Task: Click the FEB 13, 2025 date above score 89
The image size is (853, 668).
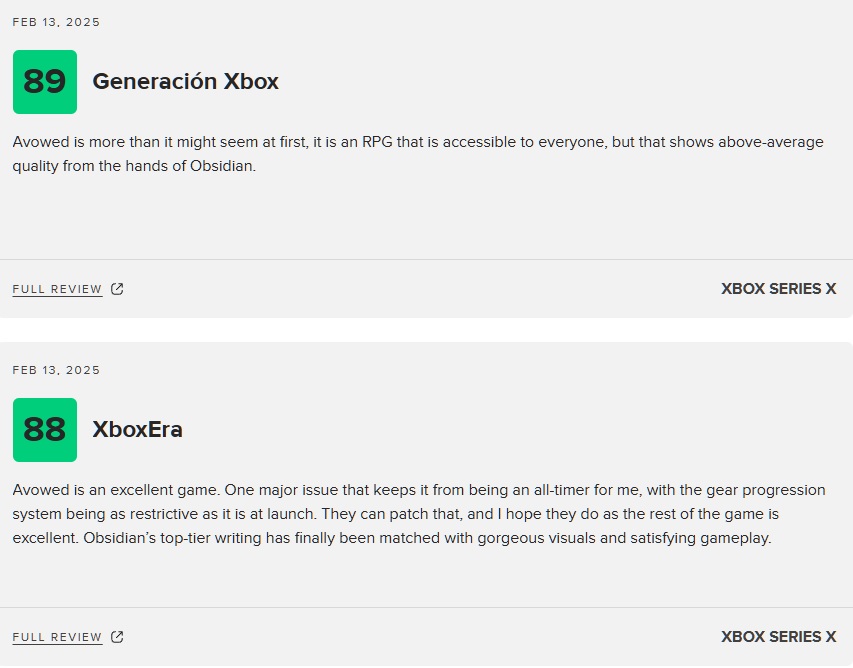Action: 56,22
